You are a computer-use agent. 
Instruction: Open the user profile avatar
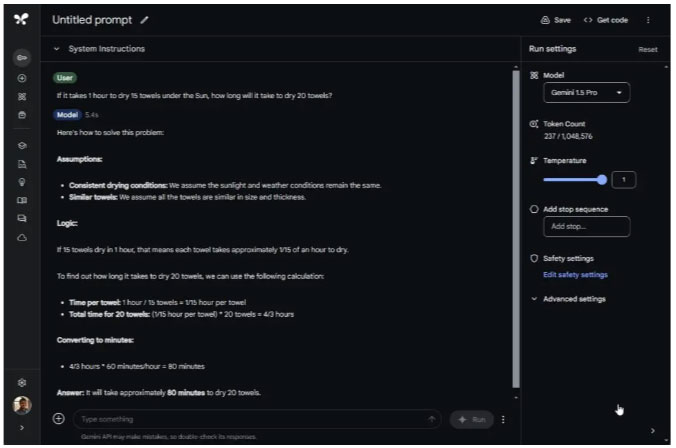tap(21, 406)
